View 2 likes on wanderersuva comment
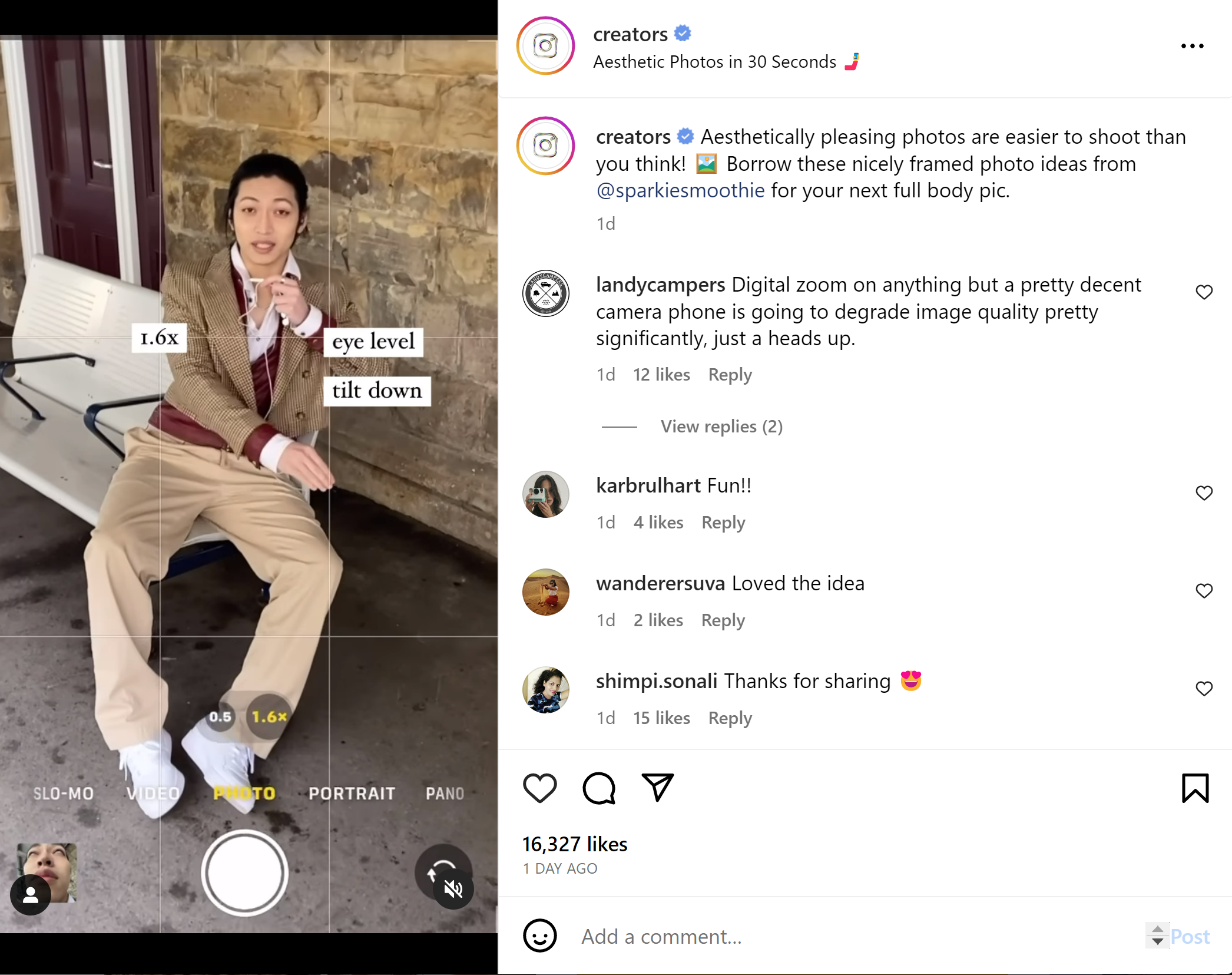 pos(658,620)
